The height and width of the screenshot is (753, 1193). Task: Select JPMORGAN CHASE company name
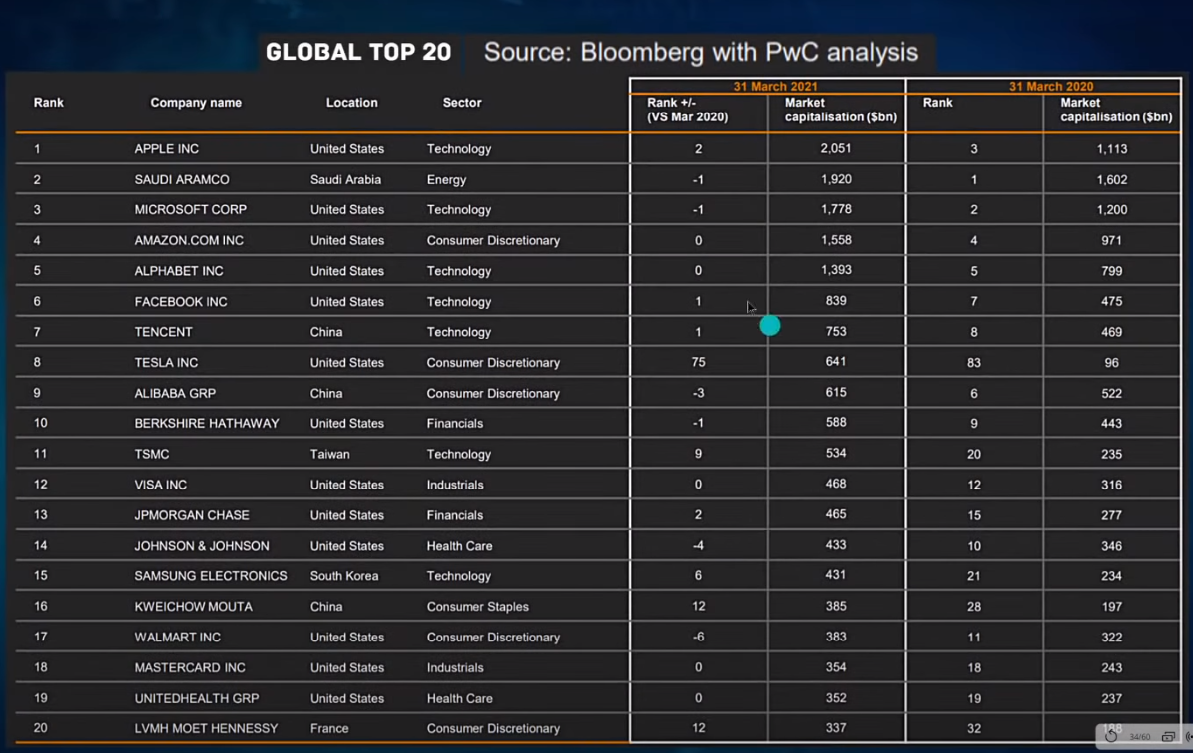(x=192, y=515)
